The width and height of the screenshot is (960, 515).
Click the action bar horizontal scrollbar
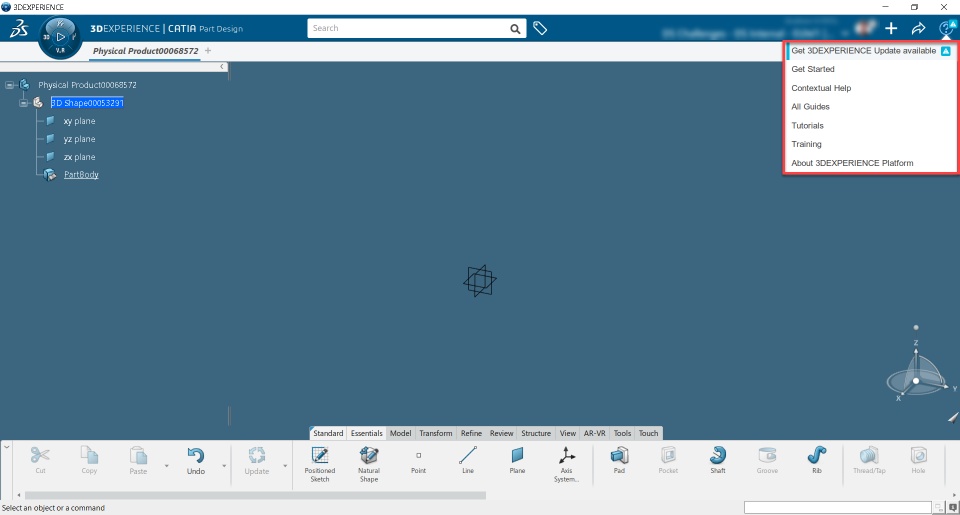255,495
